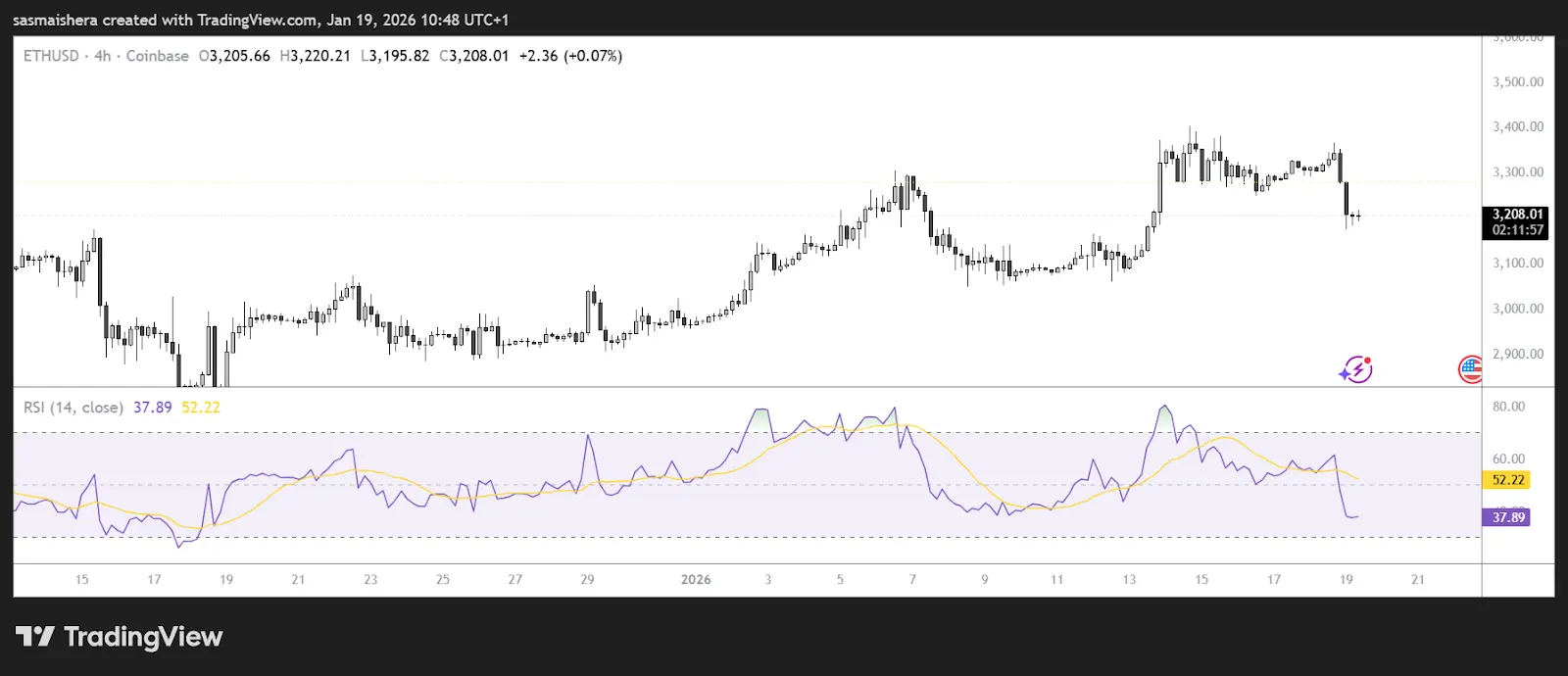The width and height of the screenshot is (1568, 676).
Task: Click the date 19 nearest the right edge
Action: coord(1346,579)
